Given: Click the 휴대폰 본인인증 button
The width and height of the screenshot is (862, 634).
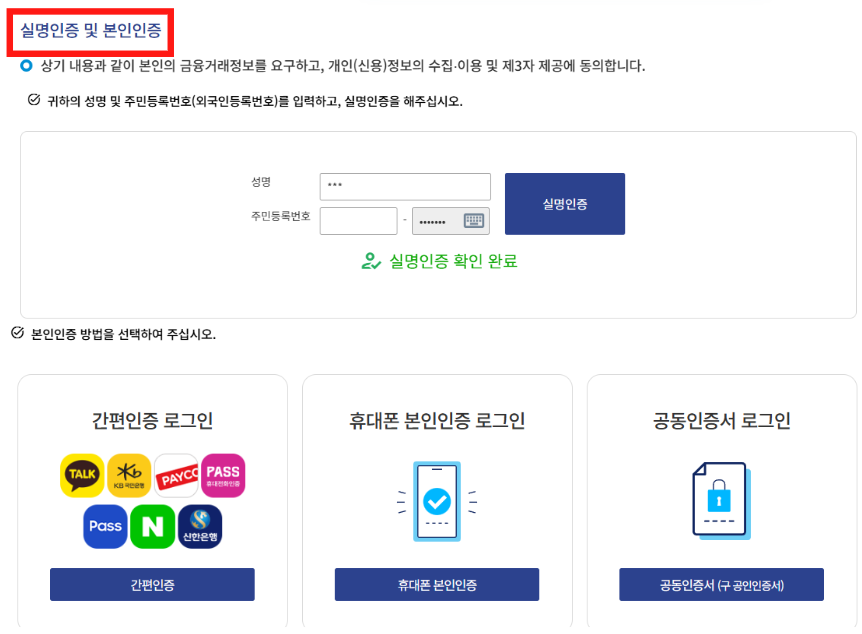Looking at the screenshot, I should (436, 585).
